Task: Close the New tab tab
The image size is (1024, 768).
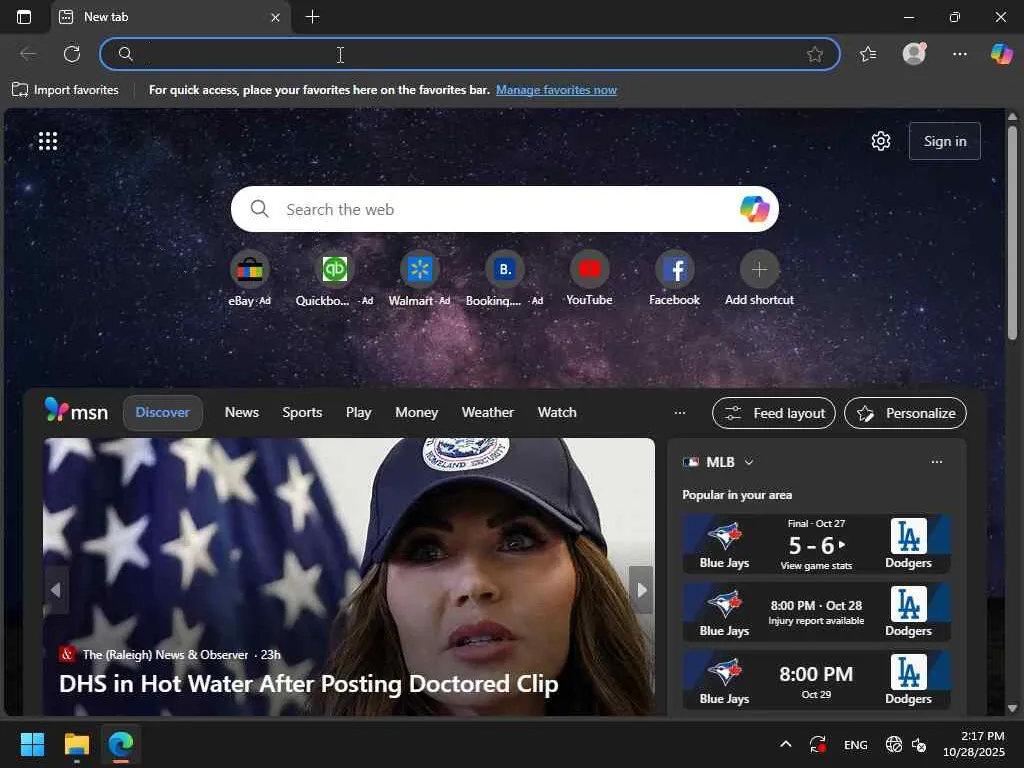Action: pos(276,18)
